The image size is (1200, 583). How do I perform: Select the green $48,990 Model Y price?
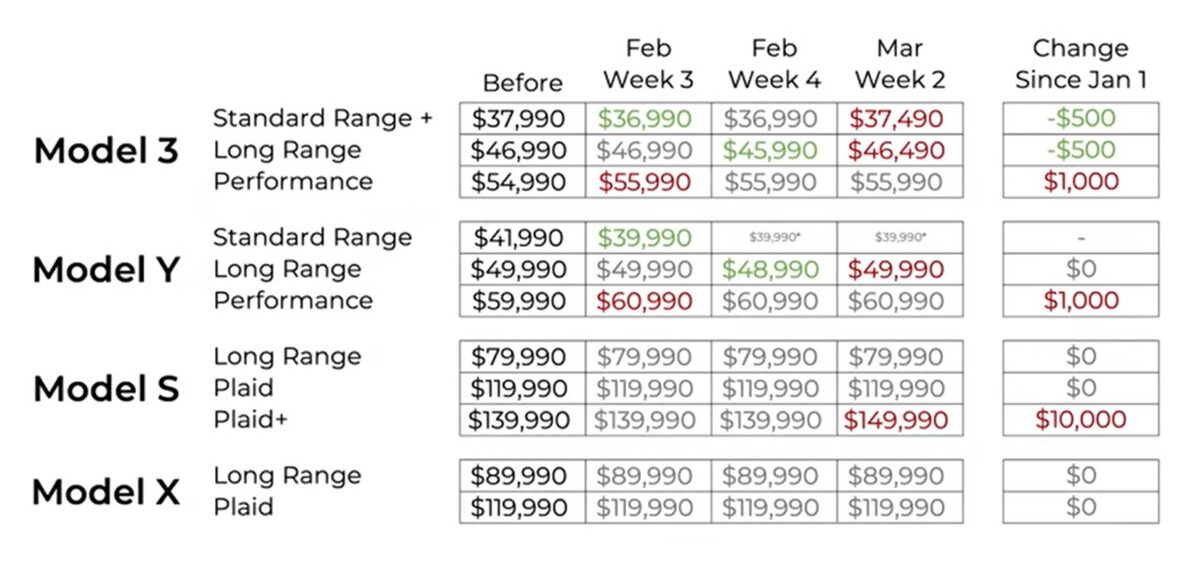click(x=774, y=269)
